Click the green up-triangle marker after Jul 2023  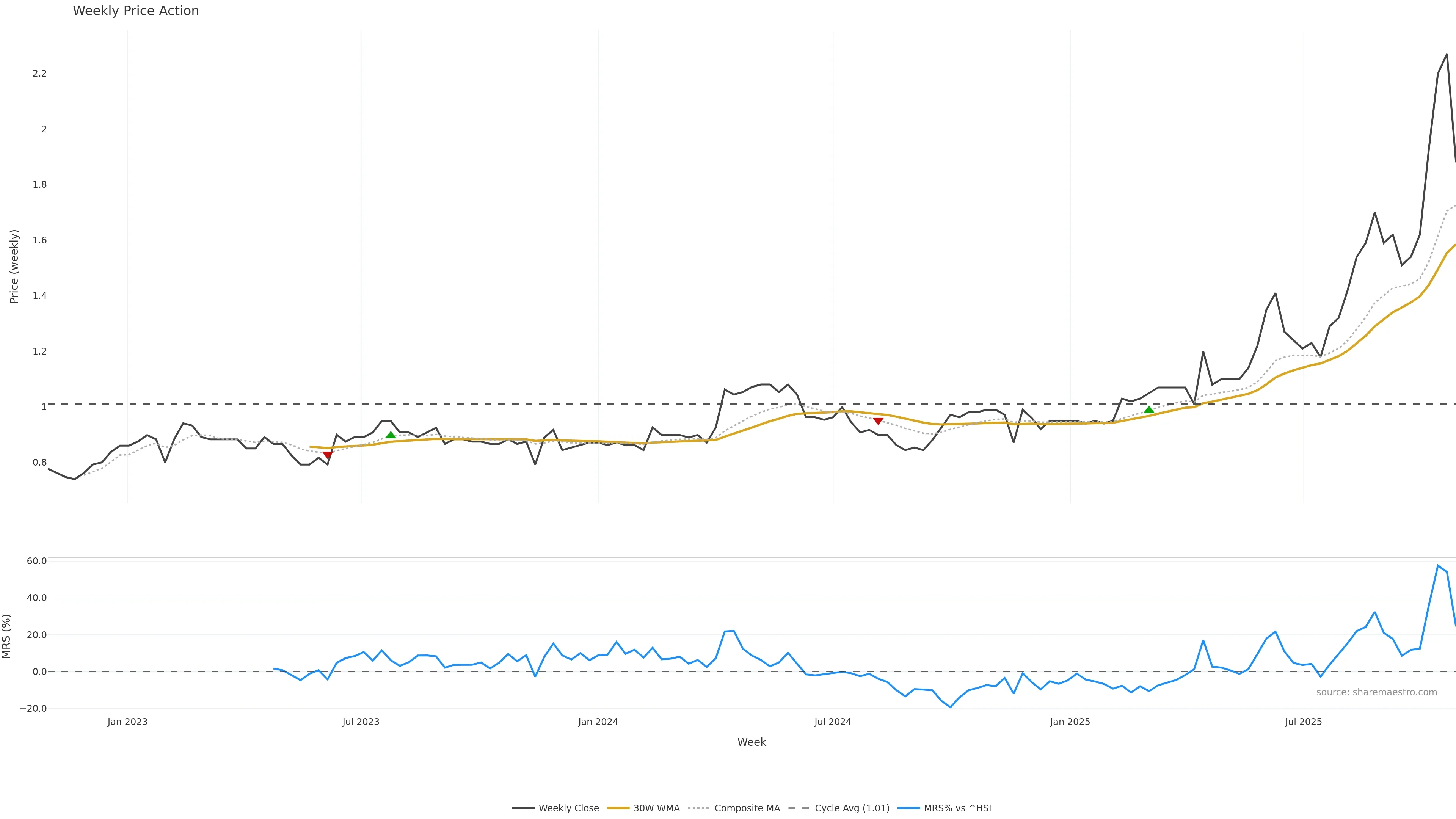pos(391,435)
